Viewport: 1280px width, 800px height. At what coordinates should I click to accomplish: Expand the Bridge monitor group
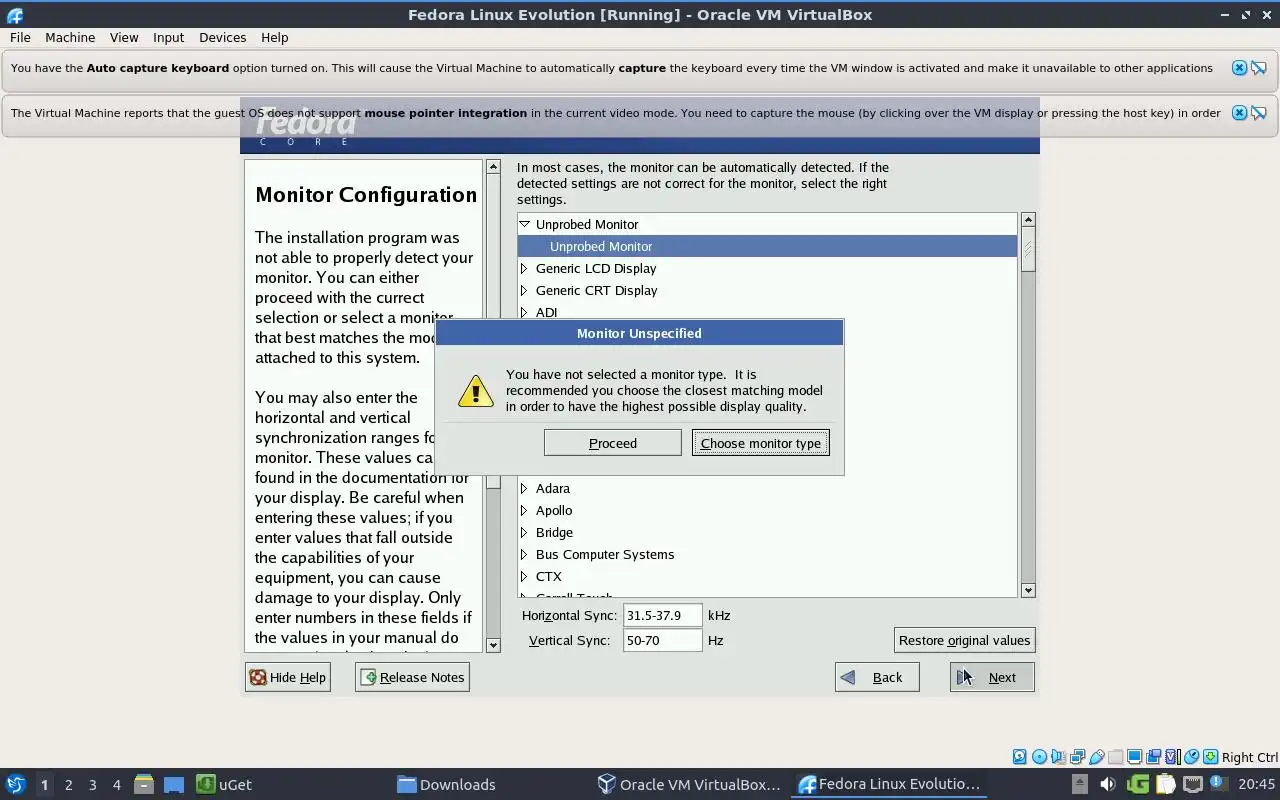[524, 532]
